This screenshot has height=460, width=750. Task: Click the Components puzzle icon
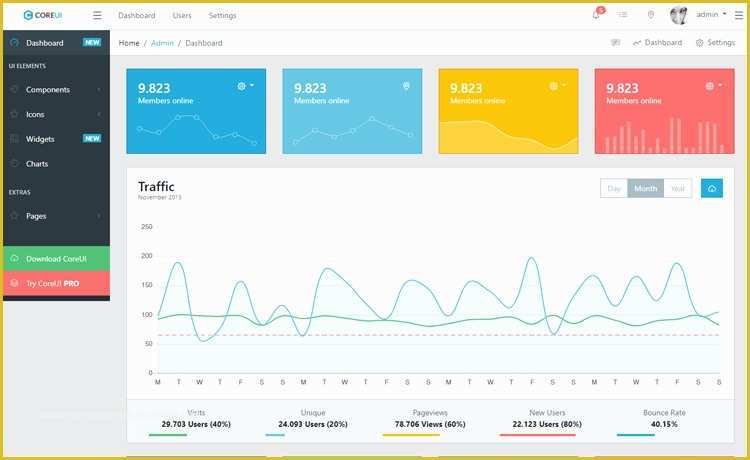(x=14, y=89)
